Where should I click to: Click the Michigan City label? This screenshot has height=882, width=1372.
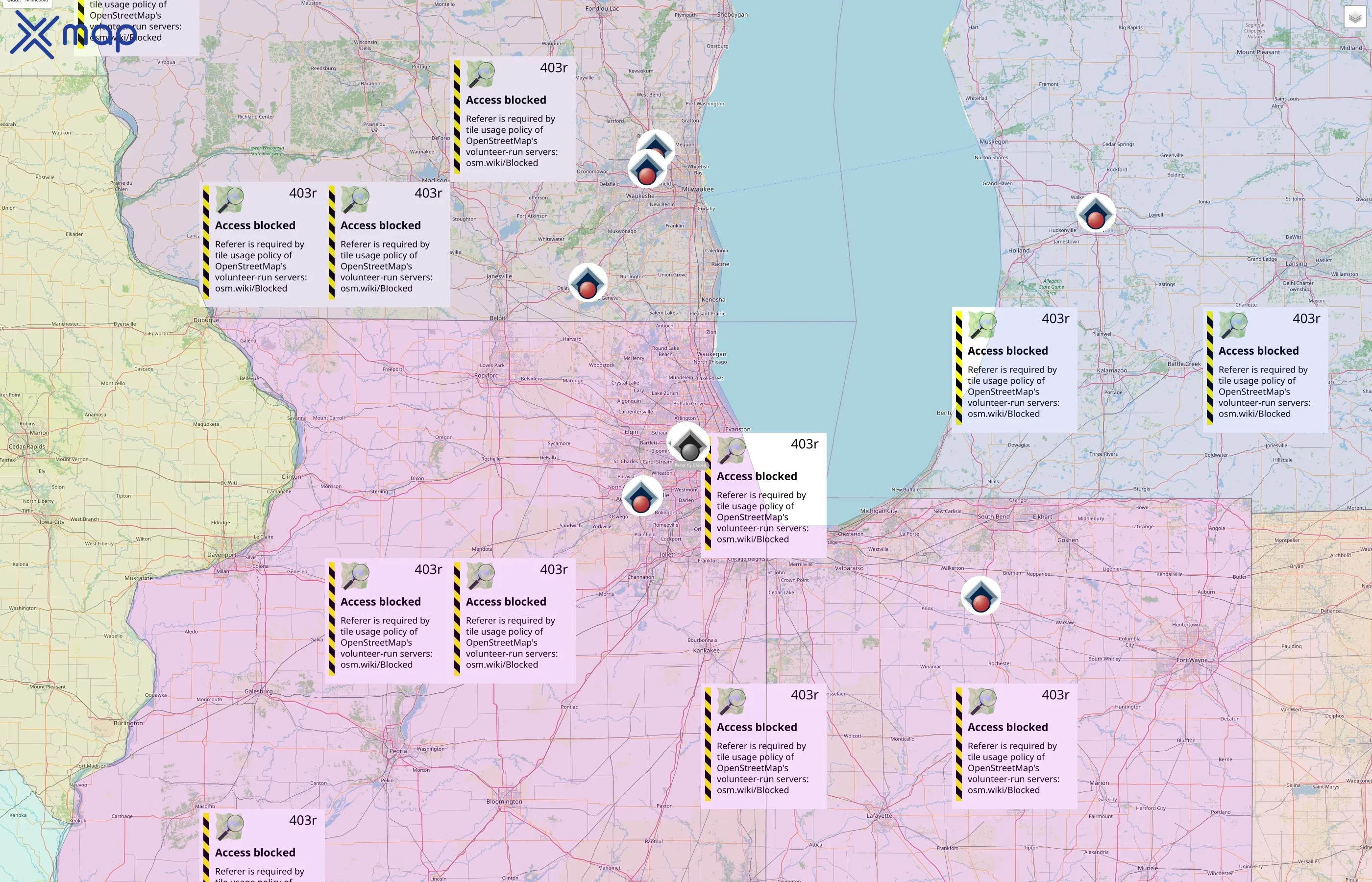coord(879,511)
